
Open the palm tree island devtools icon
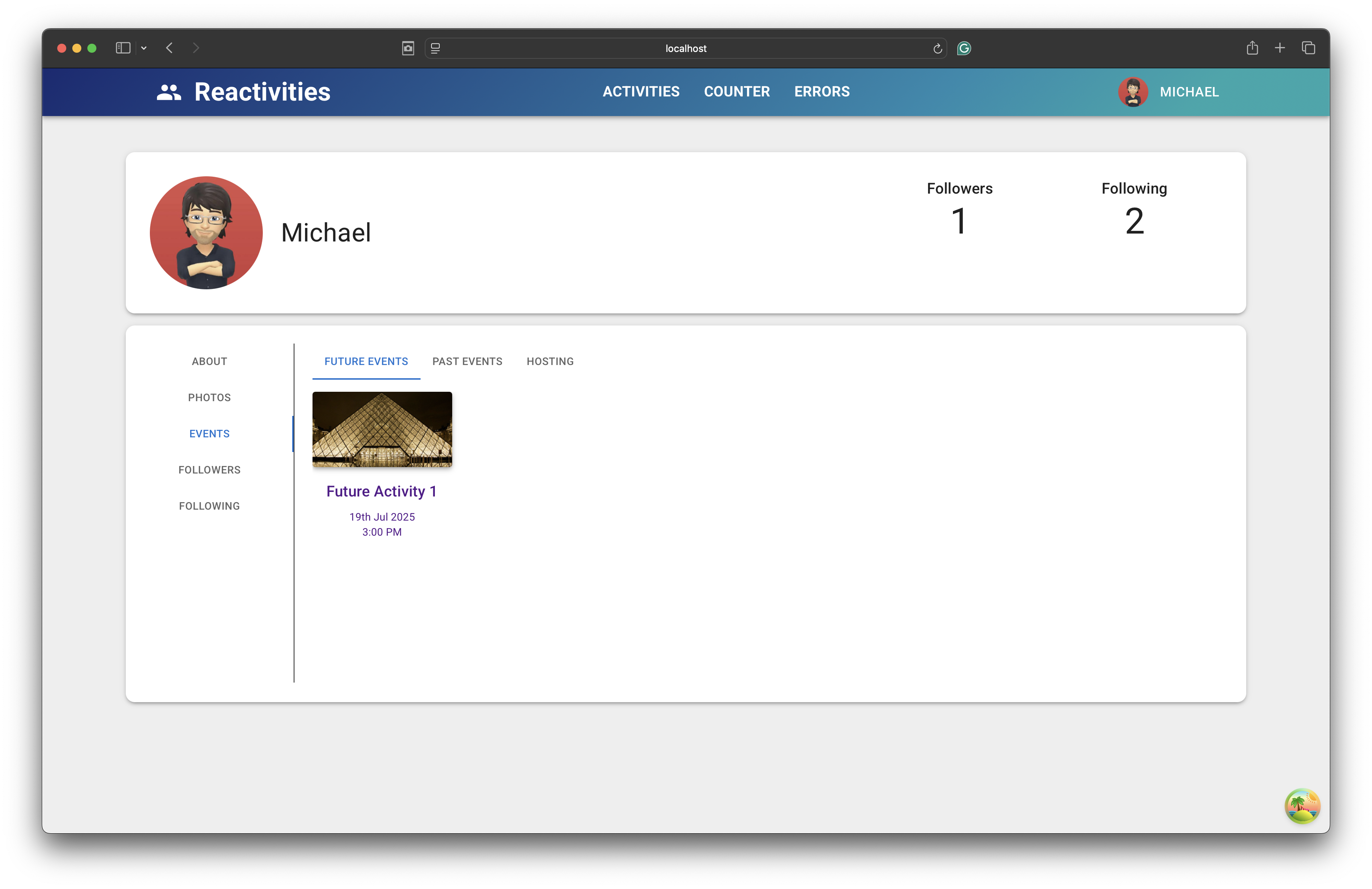tap(1302, 806)
